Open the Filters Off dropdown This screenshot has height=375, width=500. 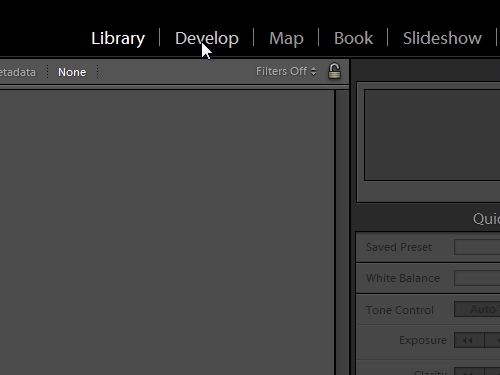click(x=286, y=71)
